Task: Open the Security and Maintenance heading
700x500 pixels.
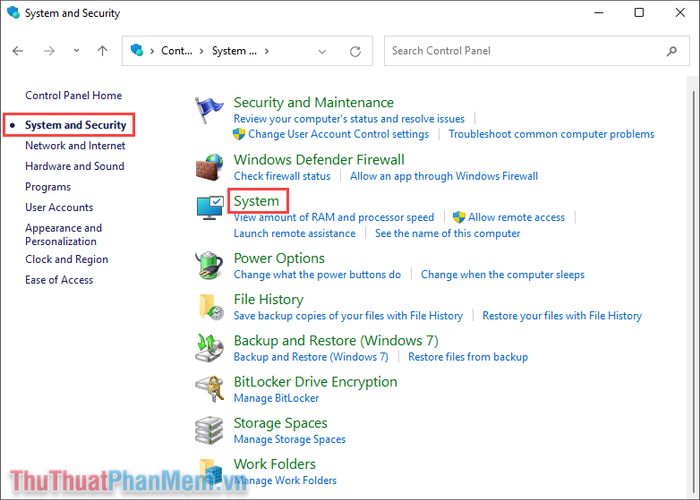Action: (313, 102)
